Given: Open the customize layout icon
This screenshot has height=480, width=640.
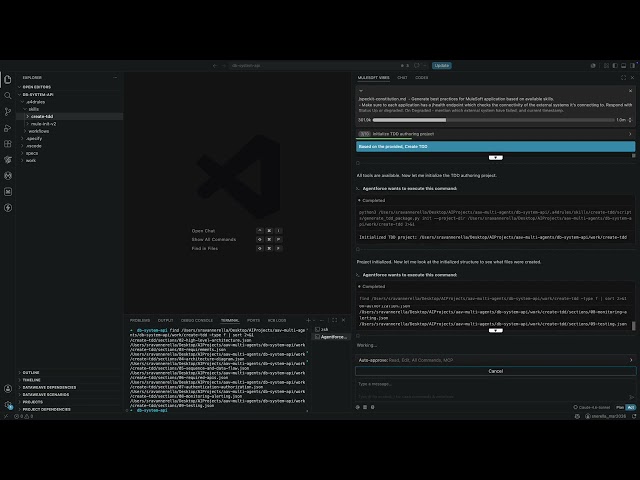Looking at the screenshot, I should 606,66.
